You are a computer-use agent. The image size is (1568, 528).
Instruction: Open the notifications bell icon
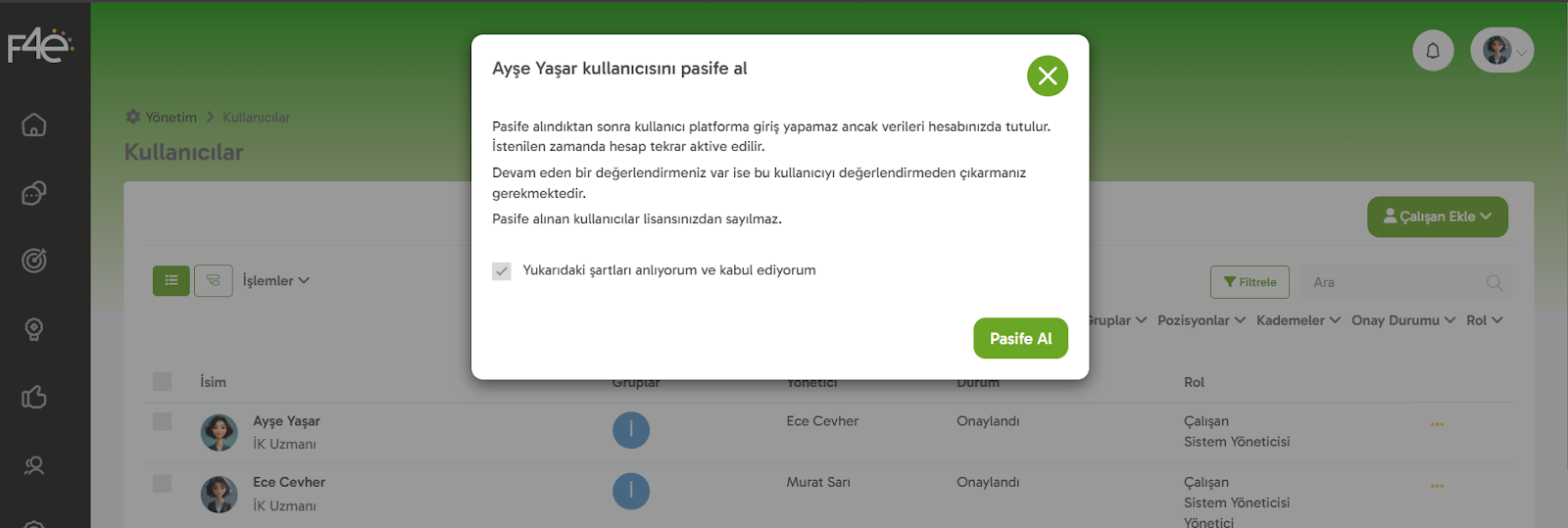pyautogui.click(x=1432, y=51)
